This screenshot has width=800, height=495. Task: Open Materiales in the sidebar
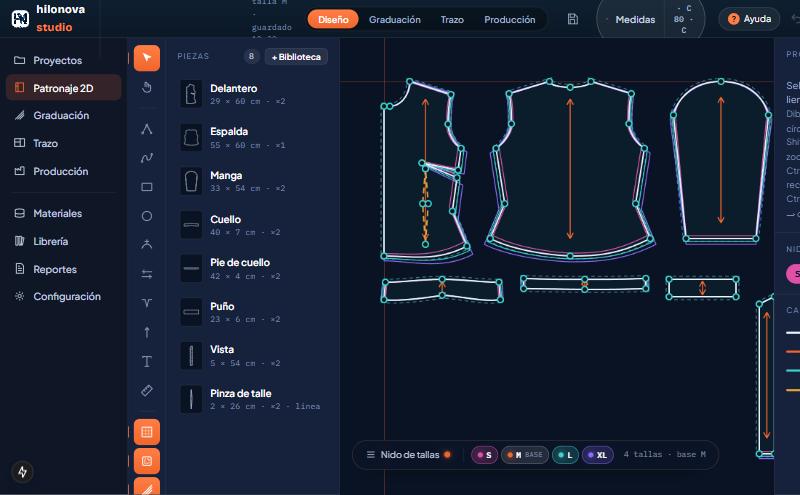point(63,213)
